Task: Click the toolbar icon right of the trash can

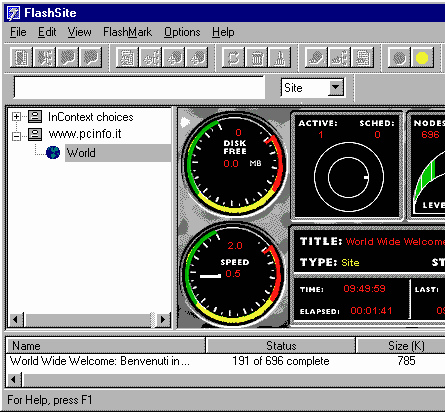Action: point(279,58)
